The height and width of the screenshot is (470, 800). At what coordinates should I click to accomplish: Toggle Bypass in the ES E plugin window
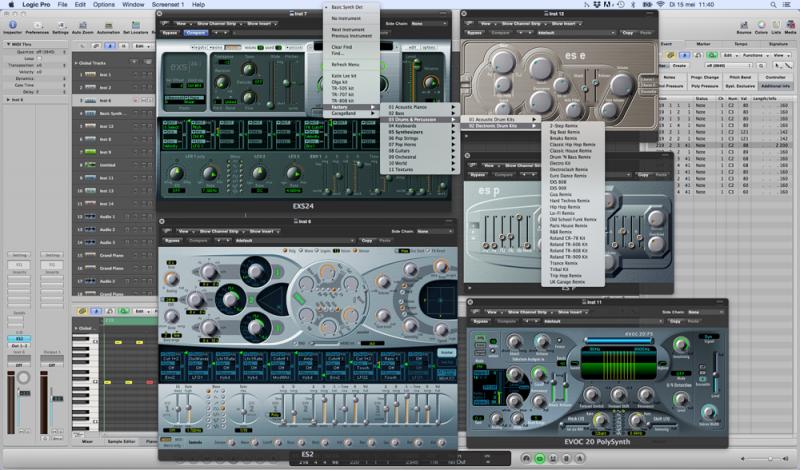click(x=474, y=33)
